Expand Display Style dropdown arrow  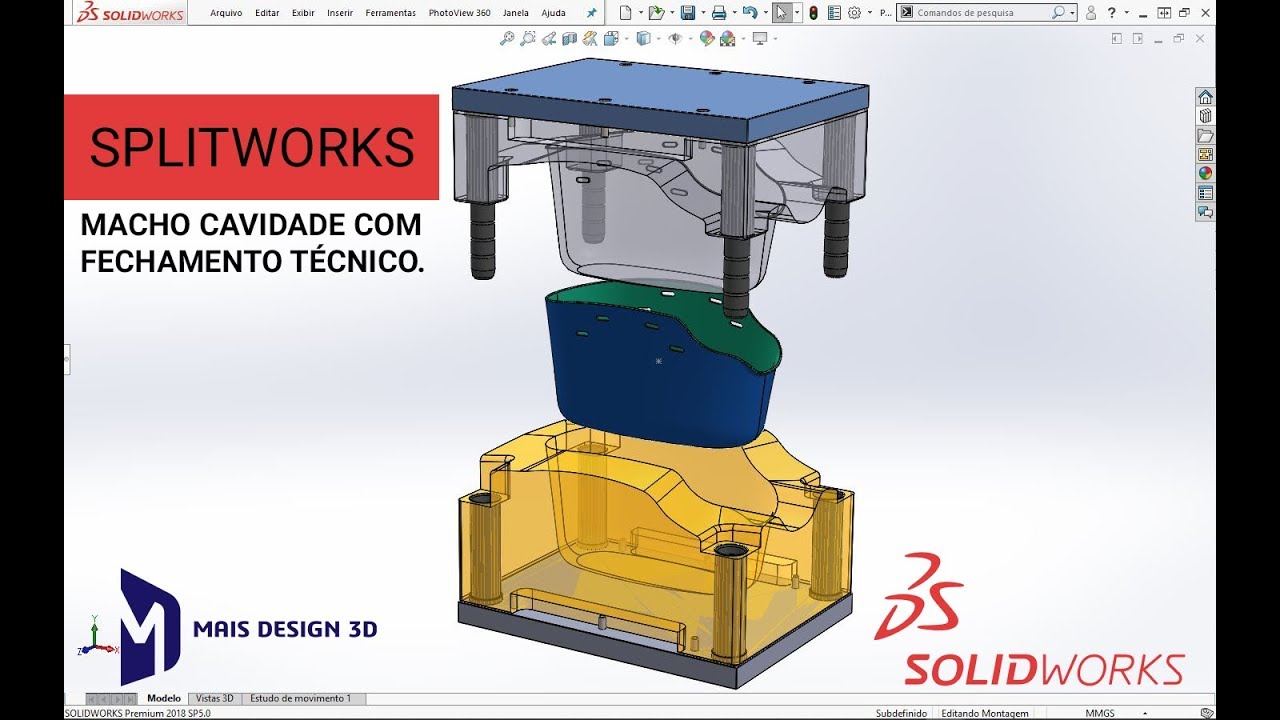click(658, 39)
